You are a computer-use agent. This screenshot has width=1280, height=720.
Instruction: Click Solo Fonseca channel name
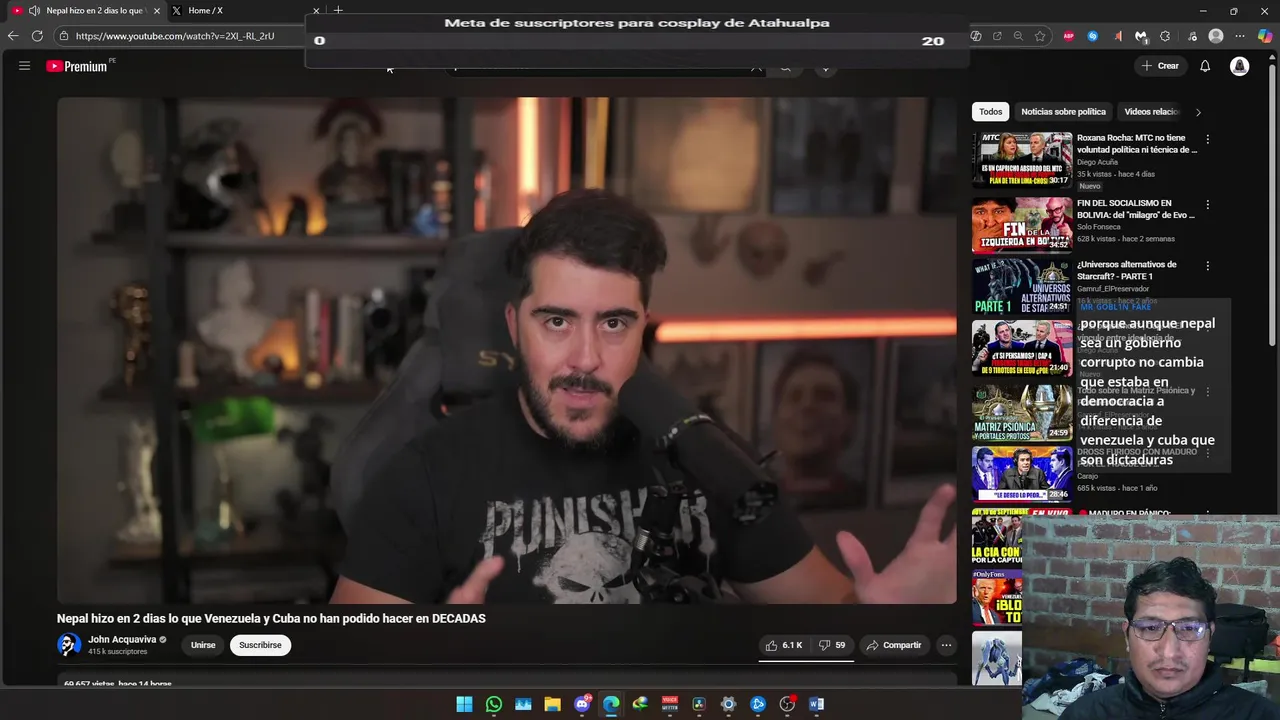[1099, 227]
